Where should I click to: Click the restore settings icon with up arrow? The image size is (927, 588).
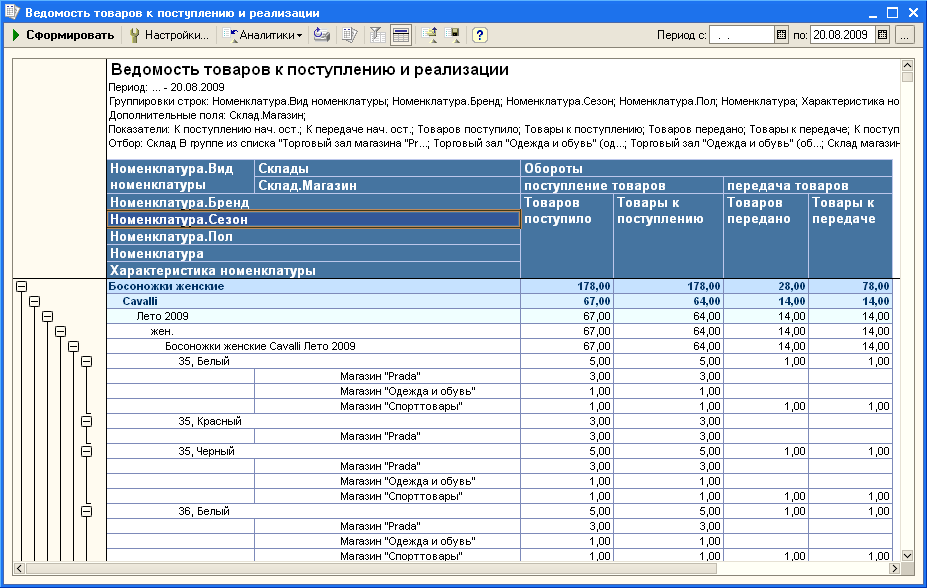429,35
